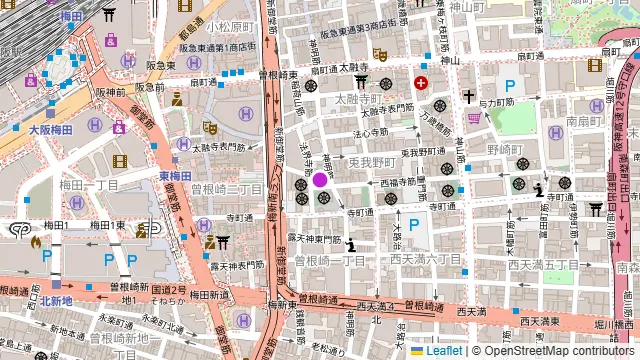Select the parking P icon north of 与力町
The image size is (640, 360).
[x=510, y=86]
